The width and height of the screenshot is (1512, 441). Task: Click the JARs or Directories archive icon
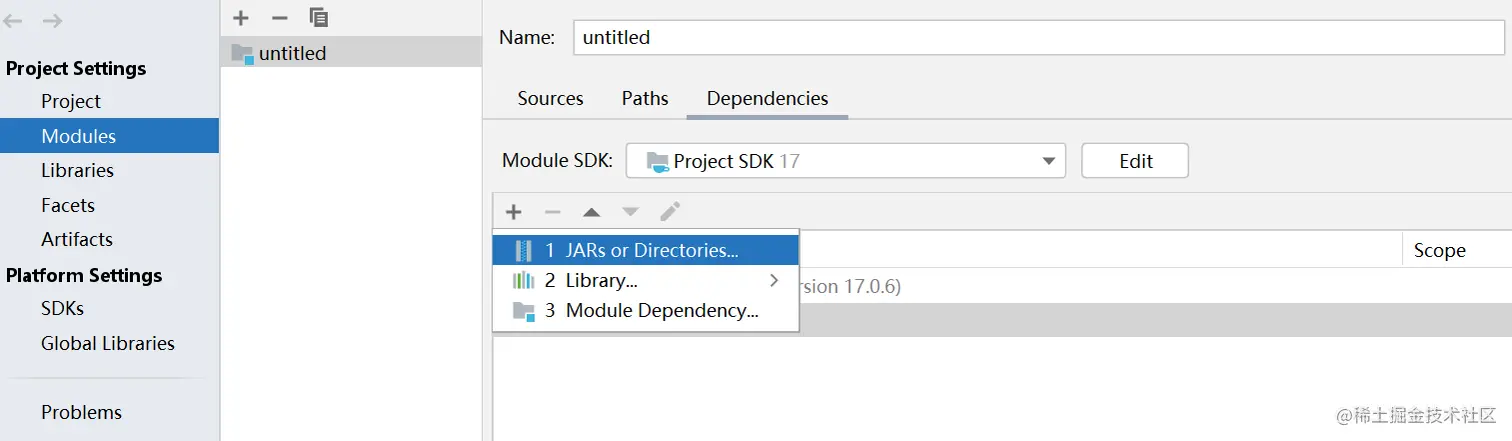[x=524, y=251]
